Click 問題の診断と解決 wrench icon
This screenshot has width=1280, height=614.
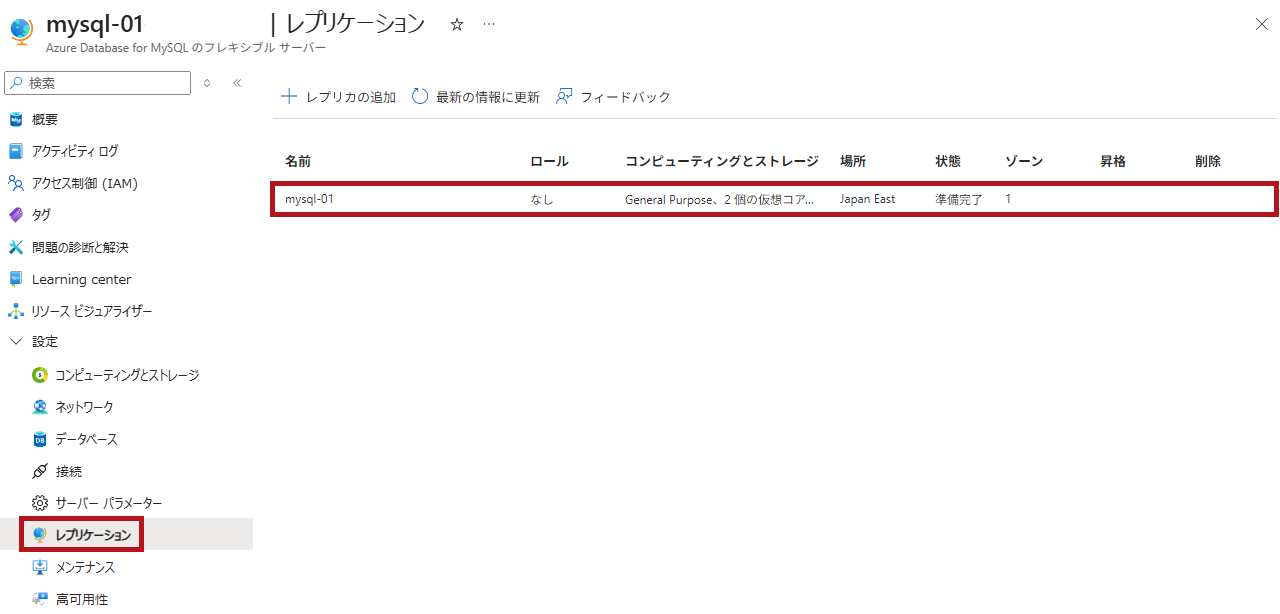(15, 247)
